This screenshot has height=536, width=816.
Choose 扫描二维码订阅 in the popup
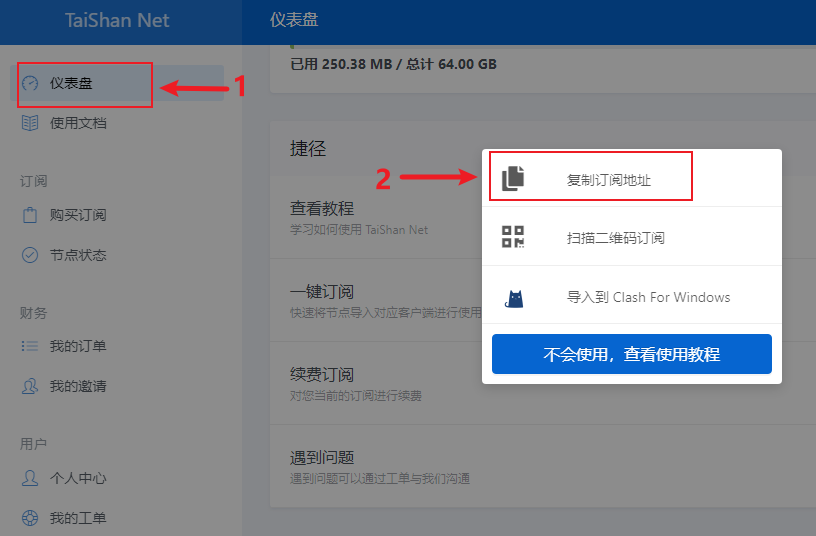[615, 238]
